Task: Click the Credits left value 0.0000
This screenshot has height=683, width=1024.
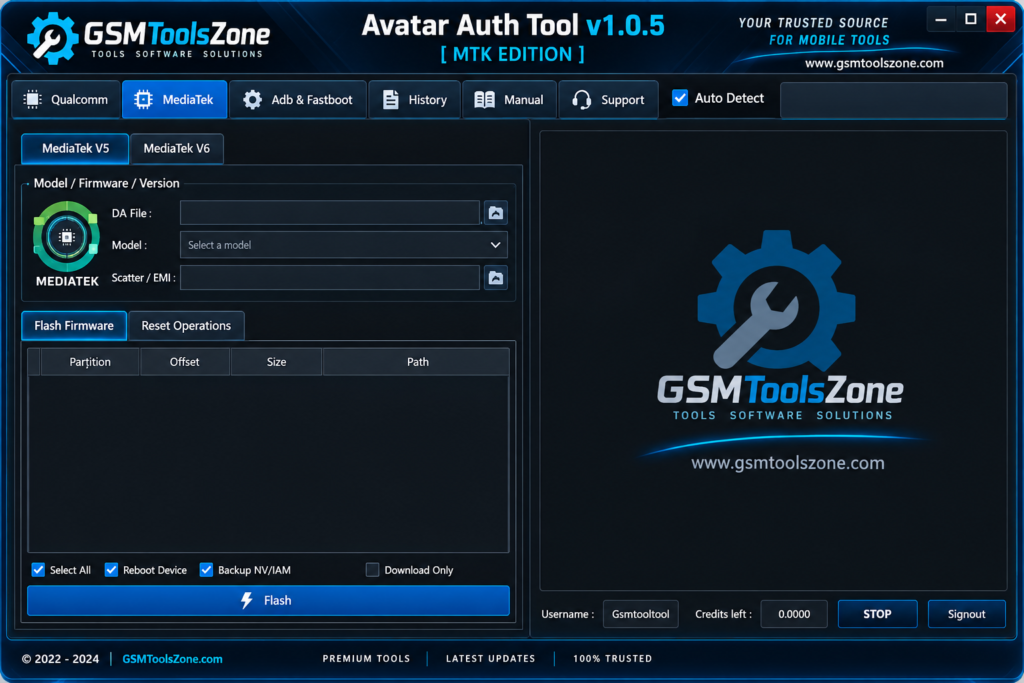Action: (x=794, y=614)
